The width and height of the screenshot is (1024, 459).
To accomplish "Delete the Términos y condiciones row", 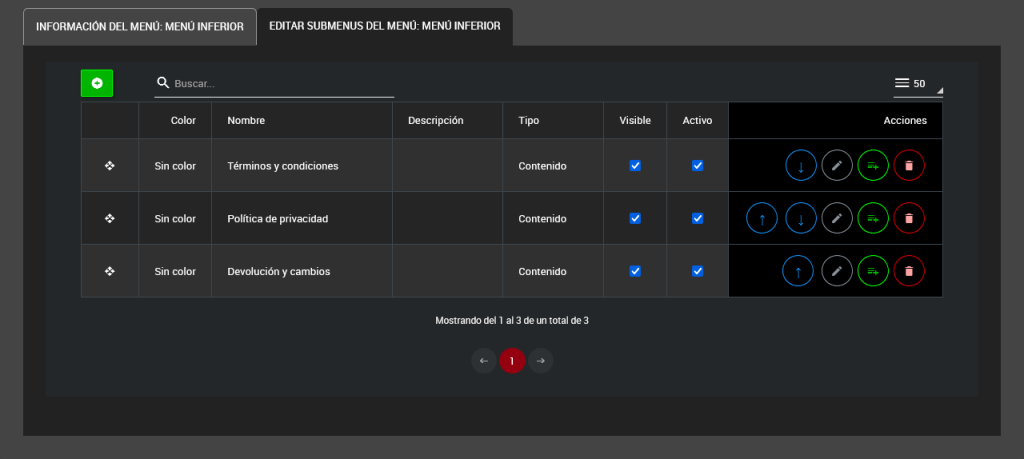I will point(908,166).
